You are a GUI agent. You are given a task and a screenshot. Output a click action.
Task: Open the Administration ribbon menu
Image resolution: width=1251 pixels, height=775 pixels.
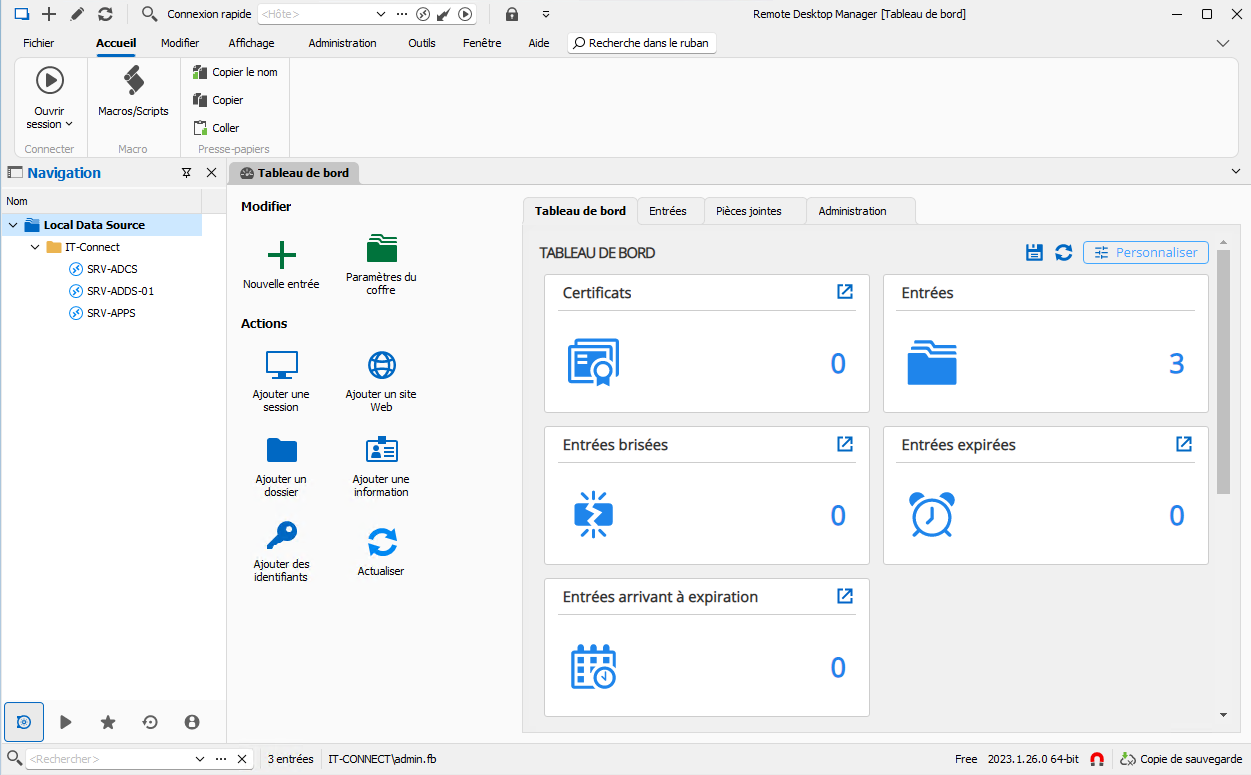click(342, 43)
